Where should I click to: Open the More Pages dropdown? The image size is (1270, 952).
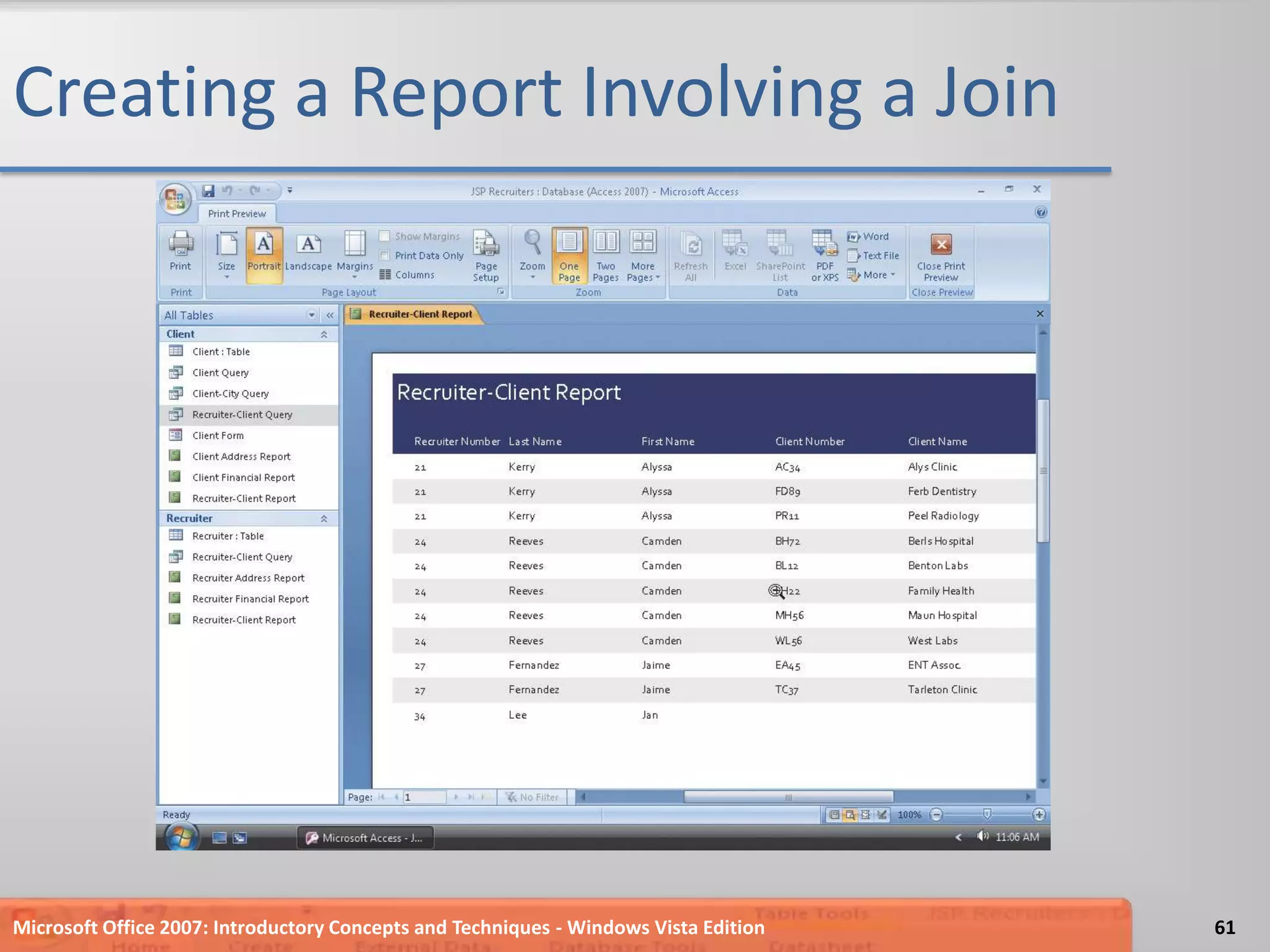click(x=643, y=256)
